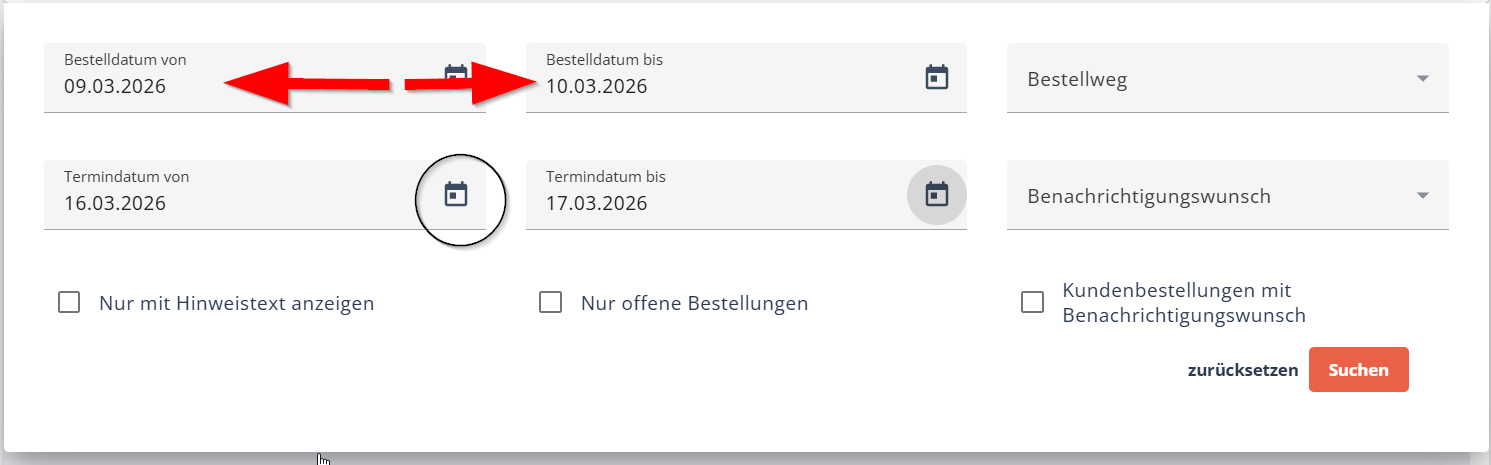Screen dimensions: 1491x465
Task: Select the Termindatum von date 16.03.2026
Action: [x=115, y=203]
